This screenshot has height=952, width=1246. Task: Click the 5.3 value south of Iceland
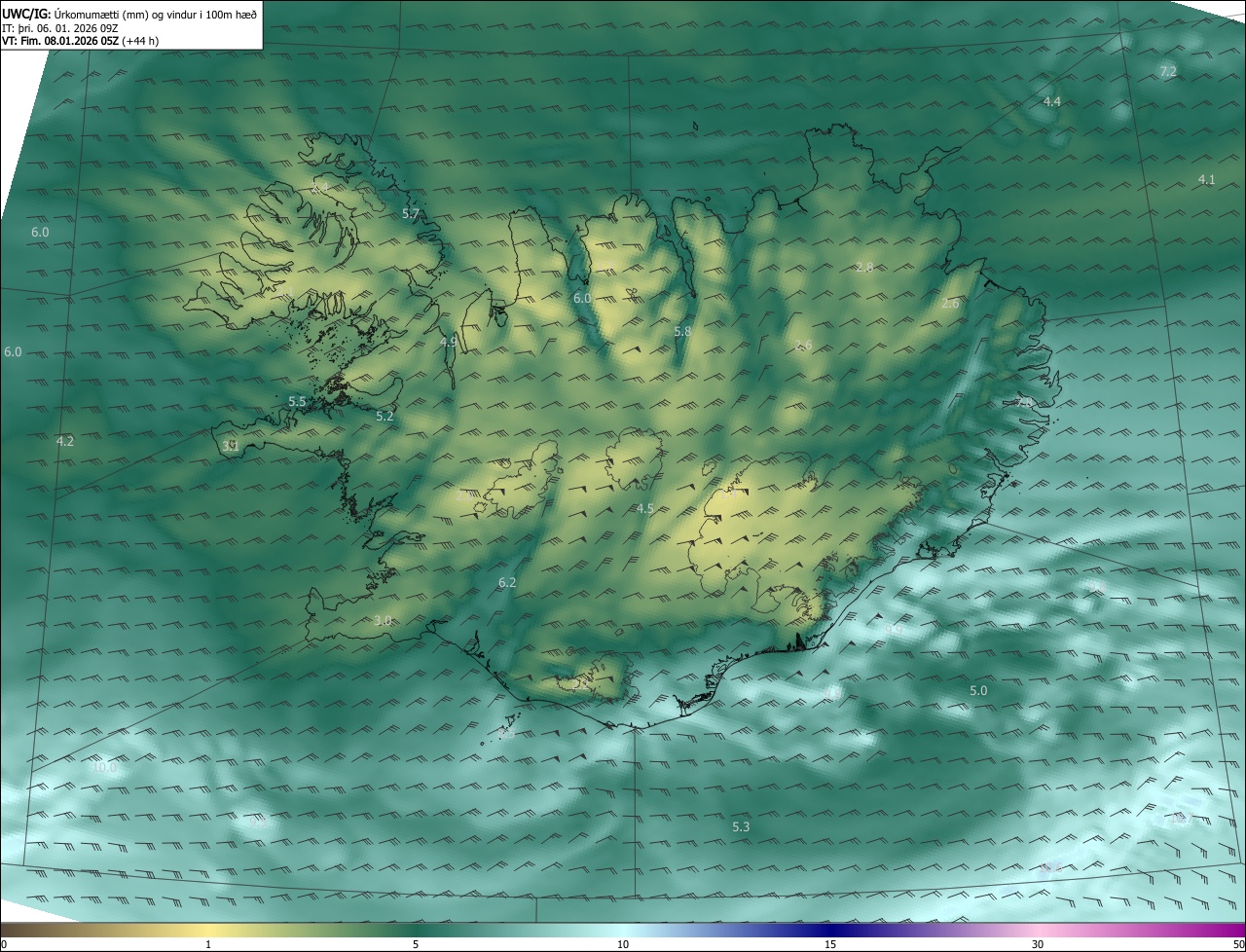(741, 826)
